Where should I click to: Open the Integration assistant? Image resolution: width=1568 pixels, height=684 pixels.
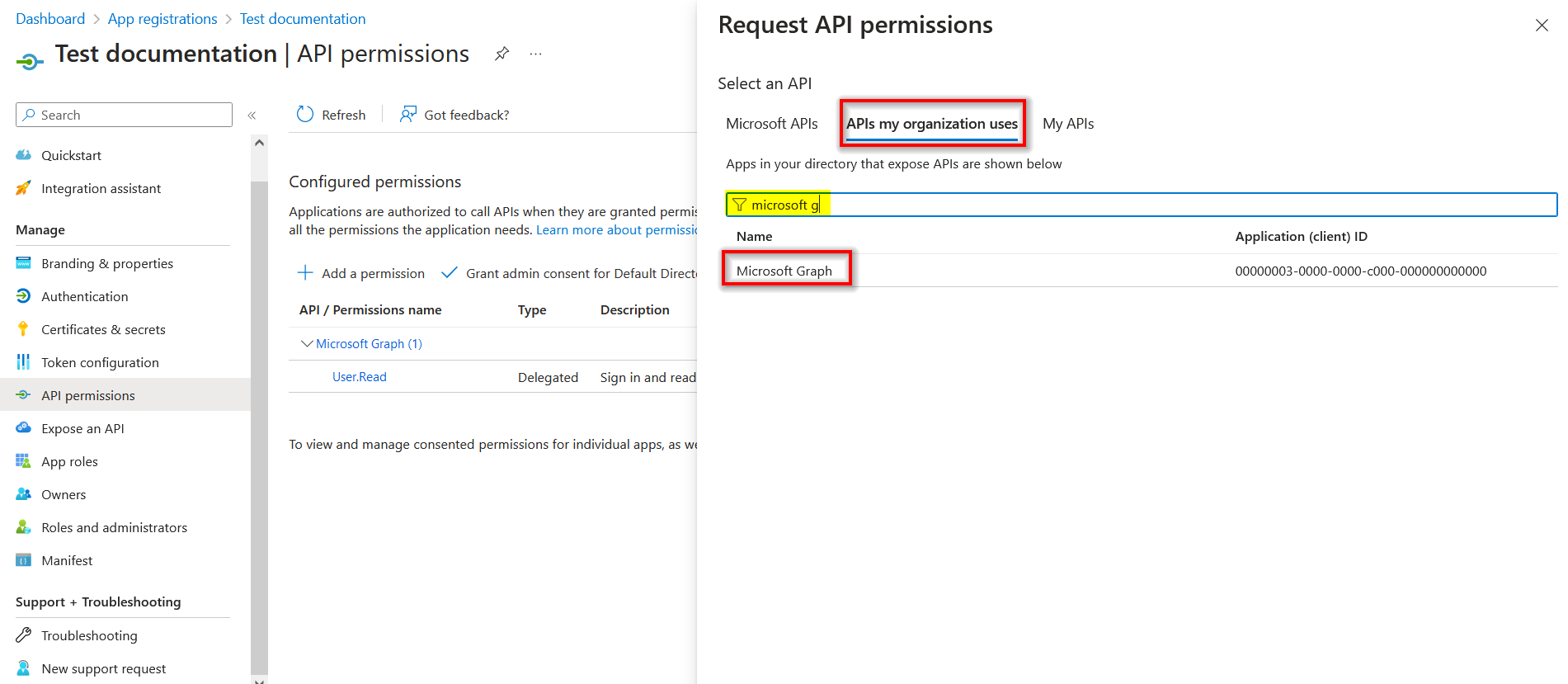click(x=101, y=188)
